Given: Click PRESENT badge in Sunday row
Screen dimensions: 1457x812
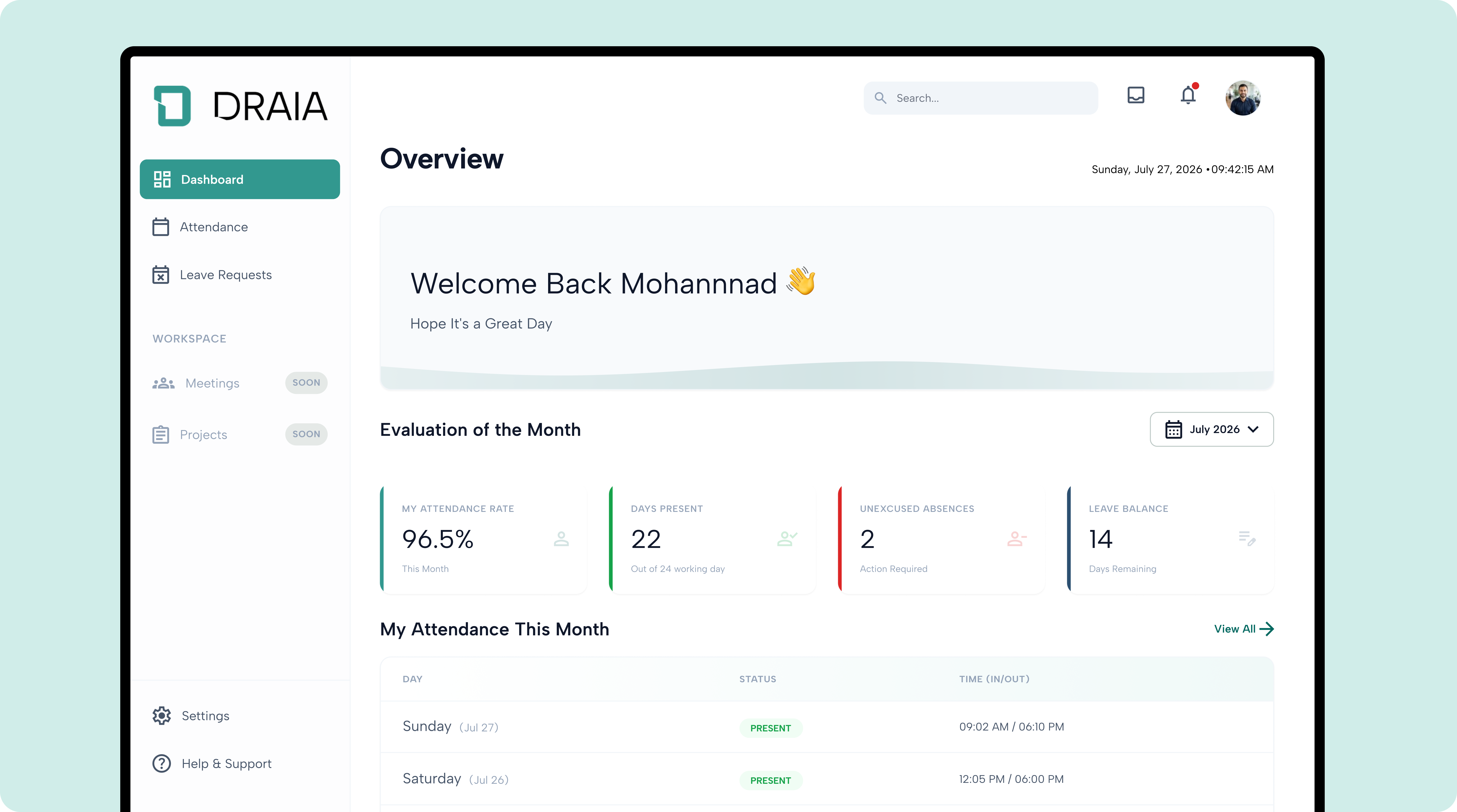Looking at the screenshot, I should (770, 728).
